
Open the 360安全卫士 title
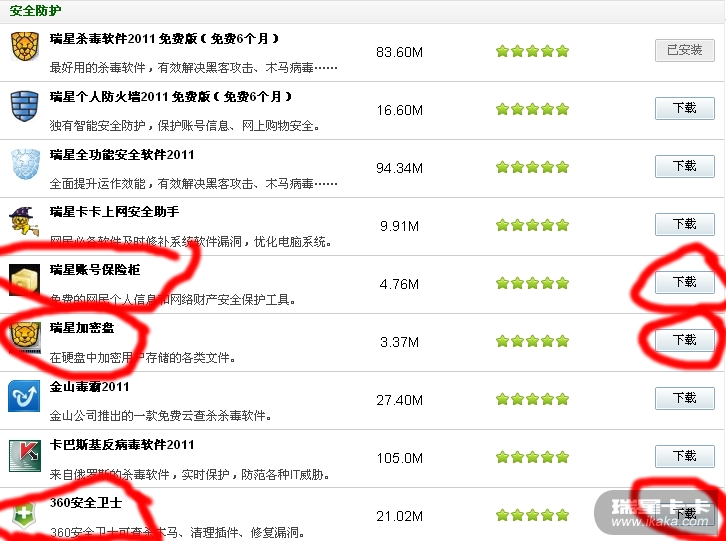pyautogui.click(x=86, y=503)
